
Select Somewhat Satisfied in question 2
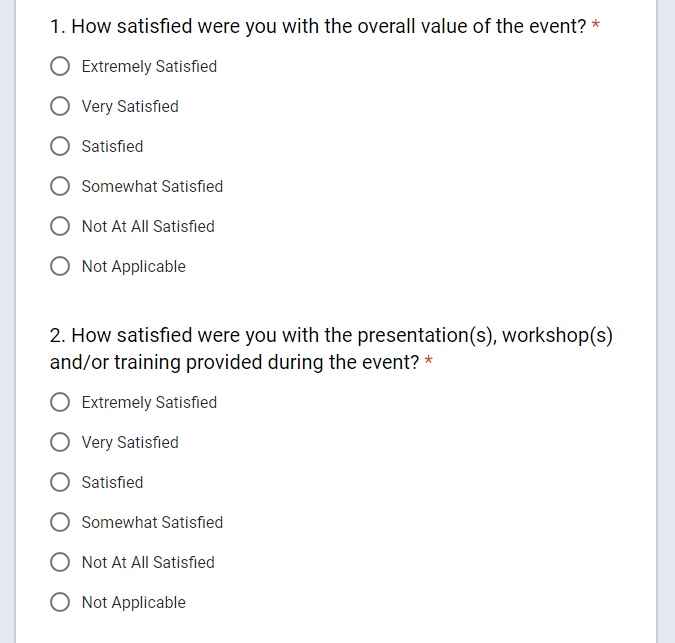(60, 522)
